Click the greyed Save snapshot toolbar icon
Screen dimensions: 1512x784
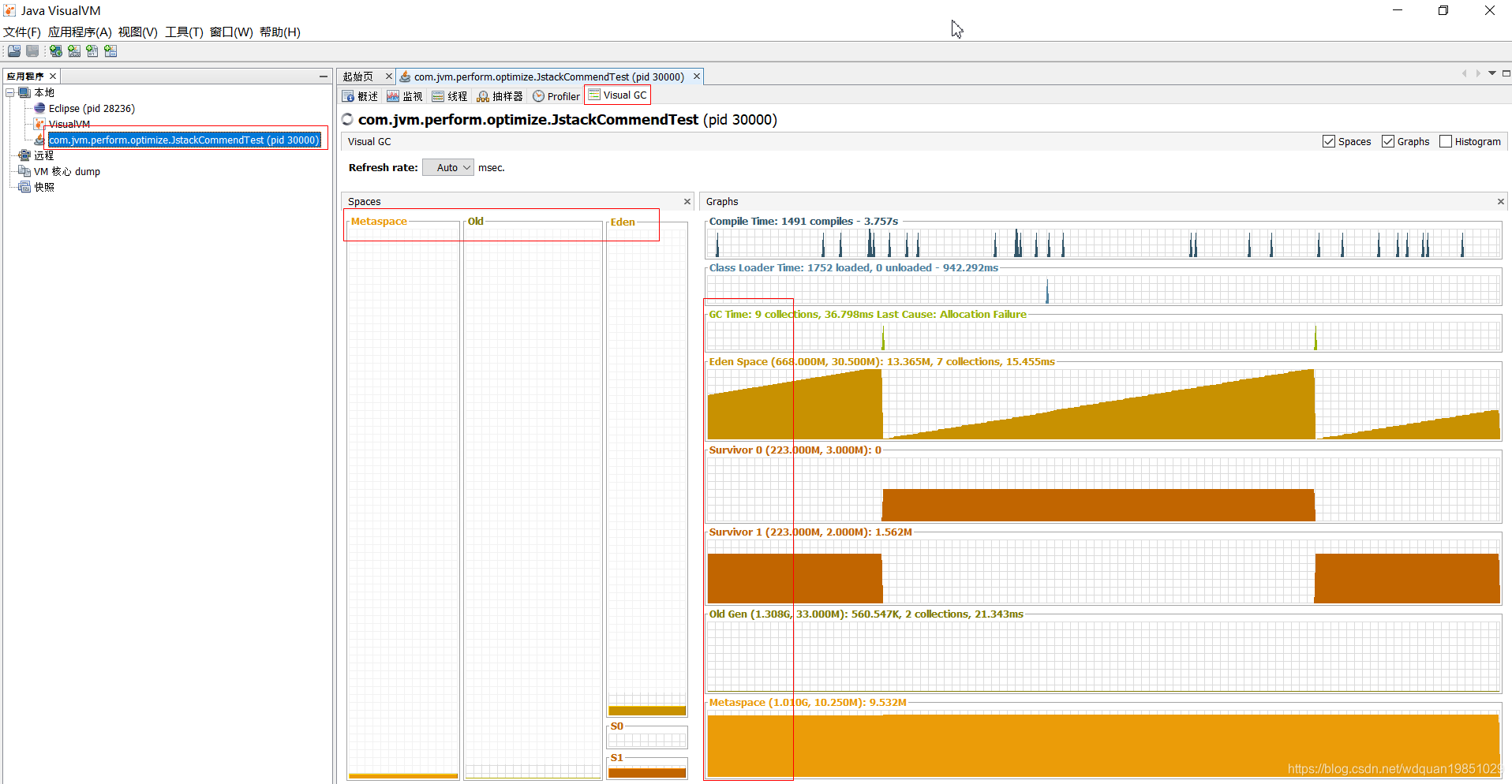[x=32, y=51]
